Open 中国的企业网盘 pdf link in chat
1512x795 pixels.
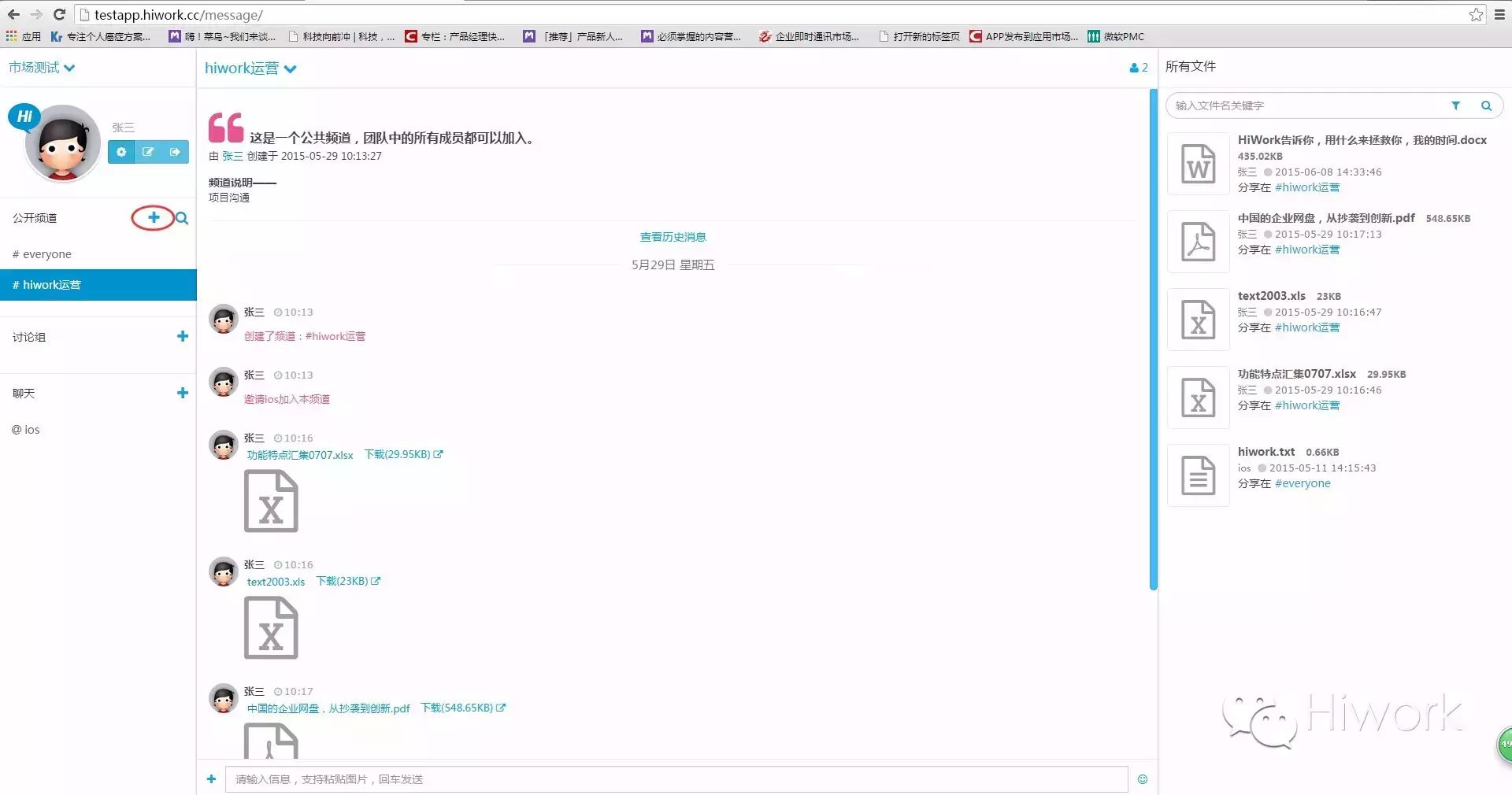(328, 708)
